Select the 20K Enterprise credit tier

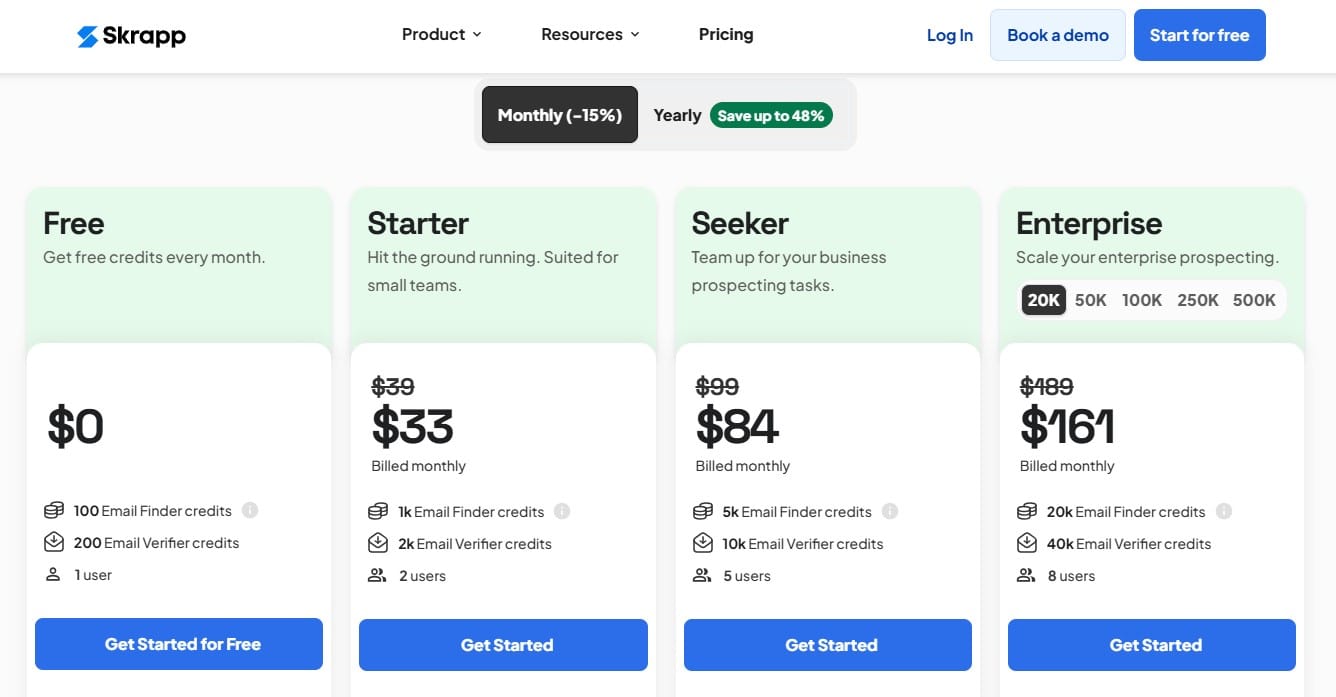tap(1044, 300)
